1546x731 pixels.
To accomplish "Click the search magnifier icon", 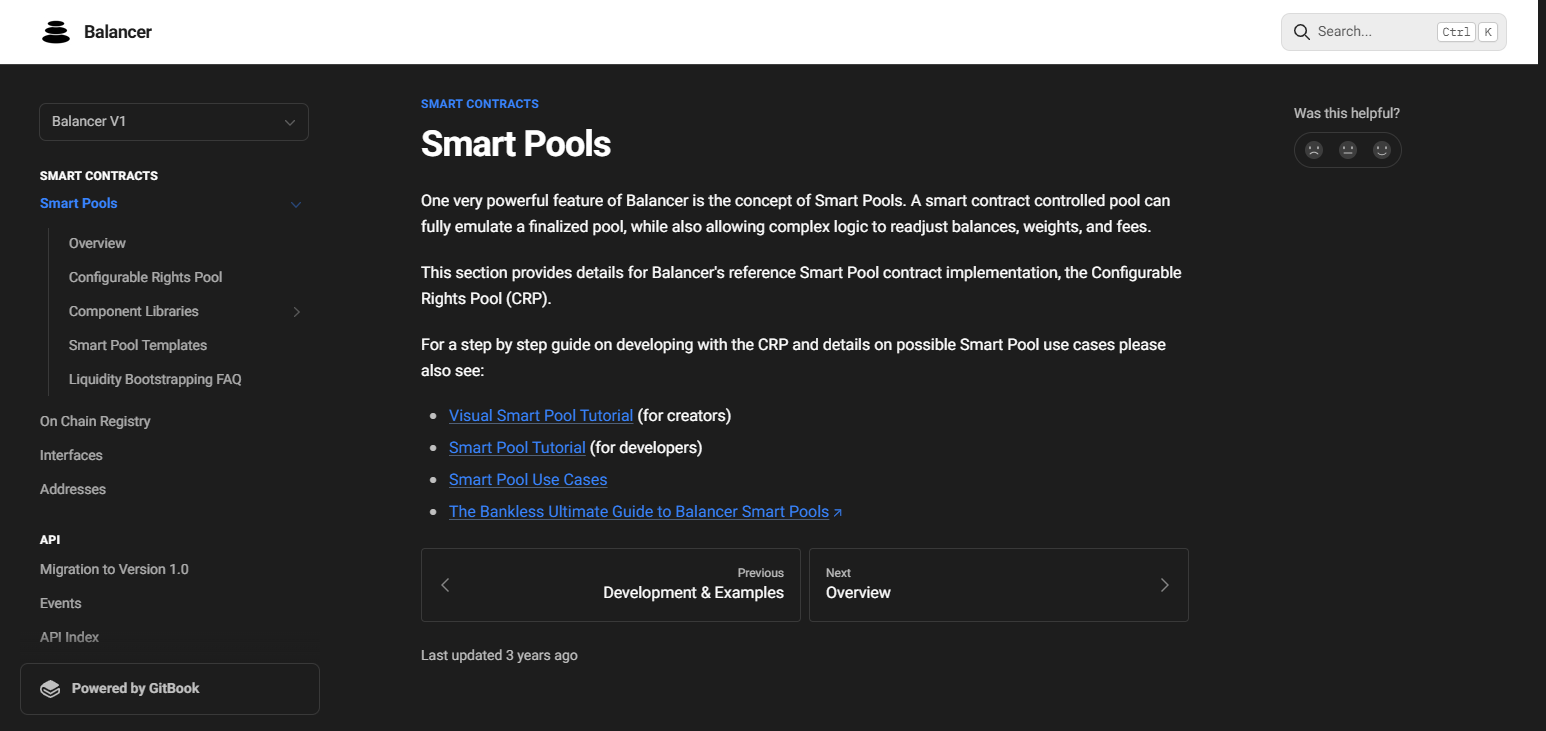I will [1302, 32].
